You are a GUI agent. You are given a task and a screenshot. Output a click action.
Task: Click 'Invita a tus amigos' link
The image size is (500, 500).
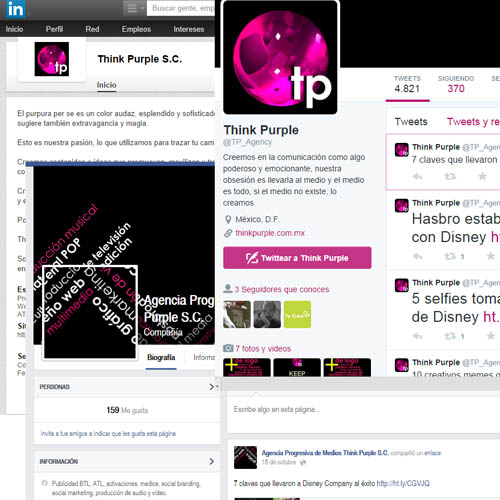pyautogui.click(x=108, y=434)
